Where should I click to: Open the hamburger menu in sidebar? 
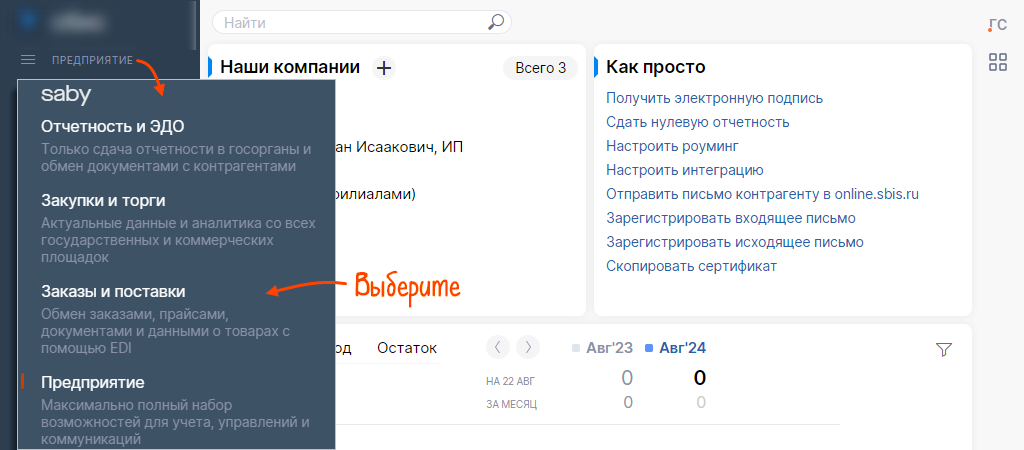(x=28, y=61)
